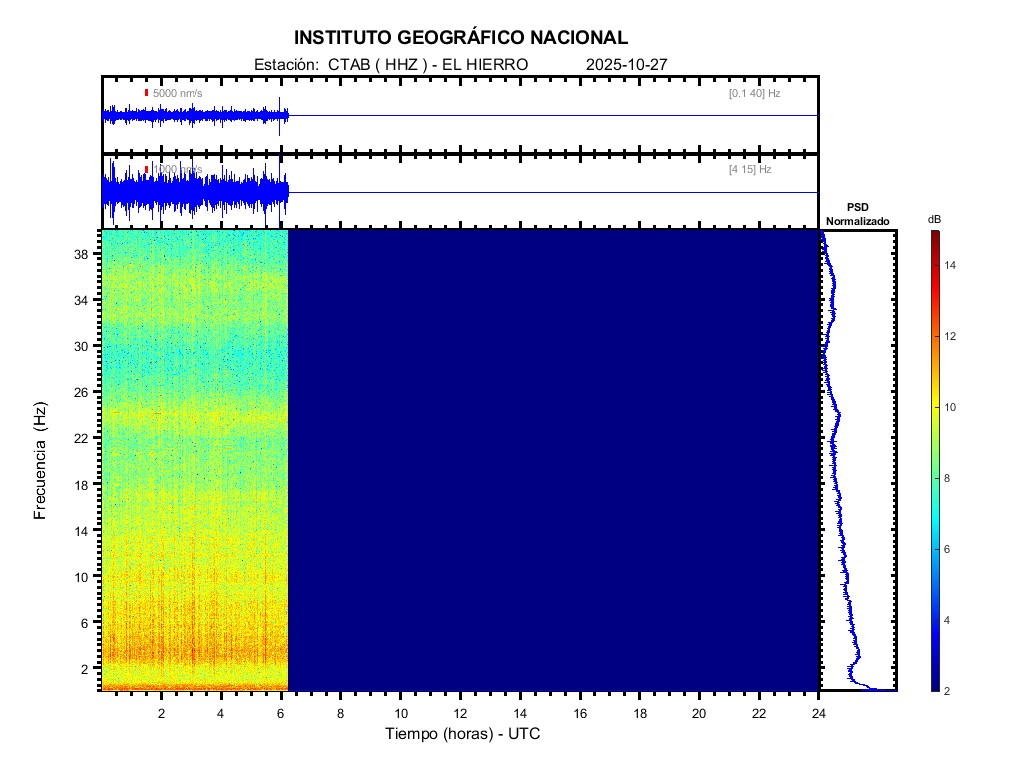Viewport: 1024px width, 768px height.
Task: Click the dB unit label above the colorbar
Action: [x=934, y=219]
